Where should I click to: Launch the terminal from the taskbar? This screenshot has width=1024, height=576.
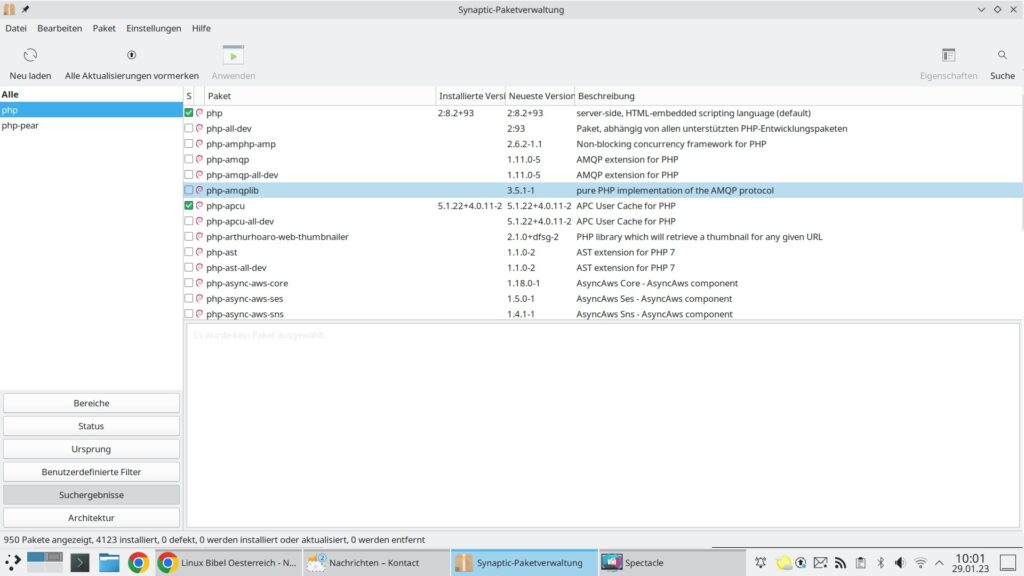80,562
